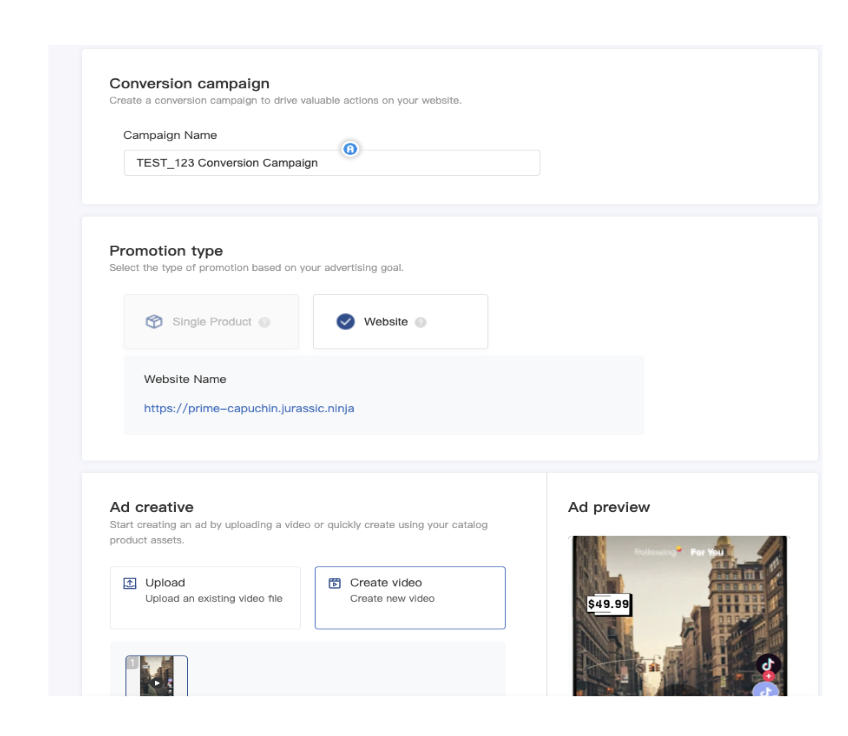This screenshot has width=848, height=736.
Task: Click the Upload arrow icon
Action: (x=130, y=583)
